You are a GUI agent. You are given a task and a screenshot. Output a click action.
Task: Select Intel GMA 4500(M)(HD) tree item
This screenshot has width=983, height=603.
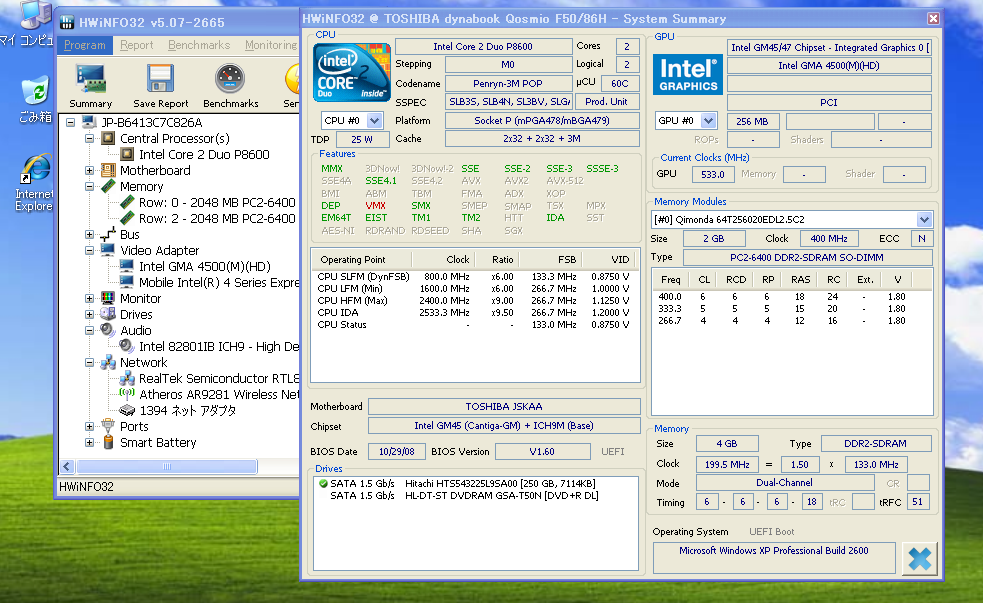204,266
